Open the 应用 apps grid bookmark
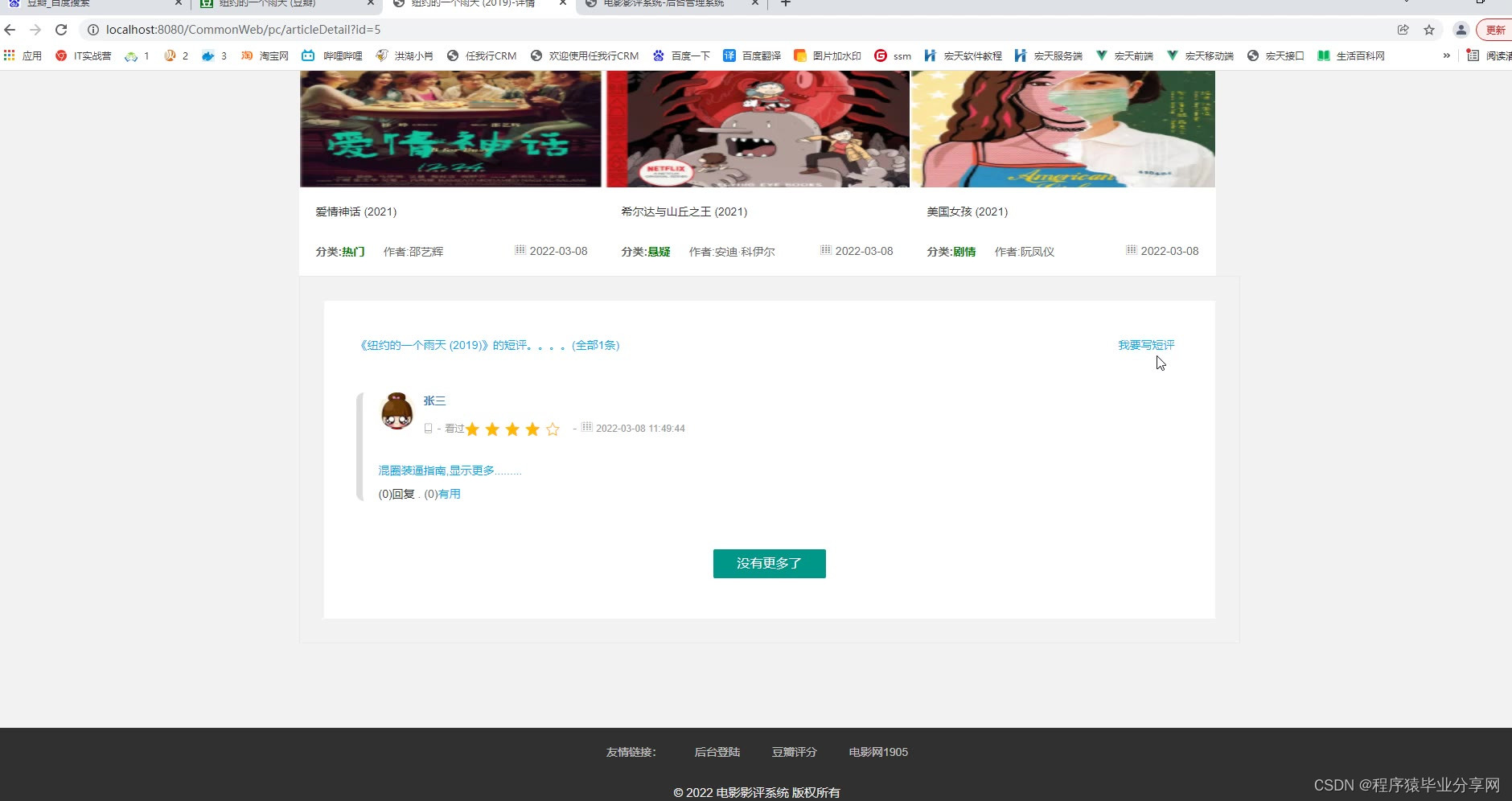The width and height of the screenshot is (1512, 801). (23, 55)
